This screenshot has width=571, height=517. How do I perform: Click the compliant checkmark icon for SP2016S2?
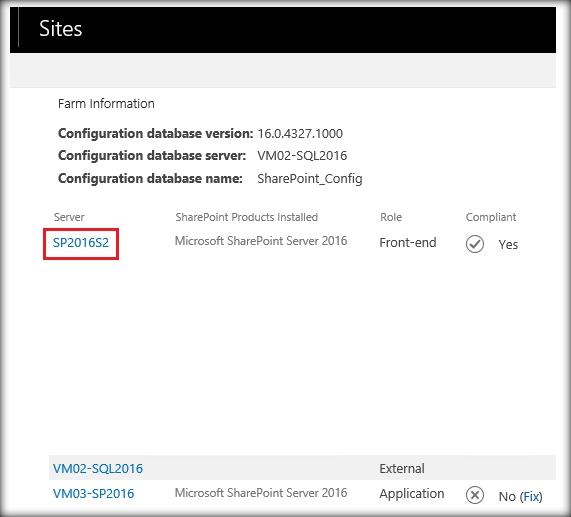point(475,244)
